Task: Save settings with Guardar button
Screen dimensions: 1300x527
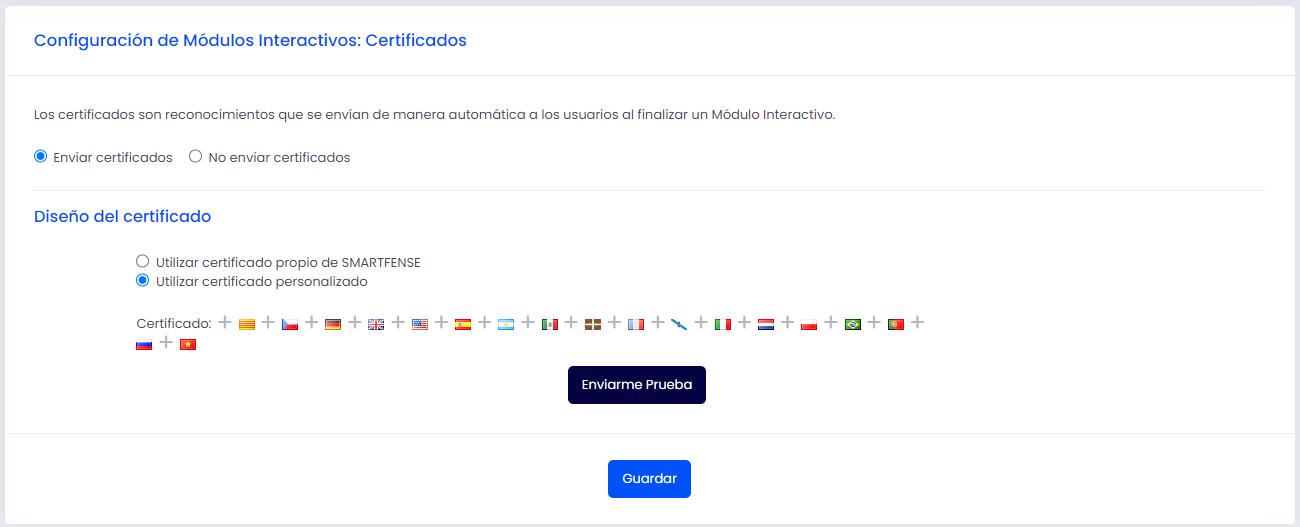Action: (649, 479)
